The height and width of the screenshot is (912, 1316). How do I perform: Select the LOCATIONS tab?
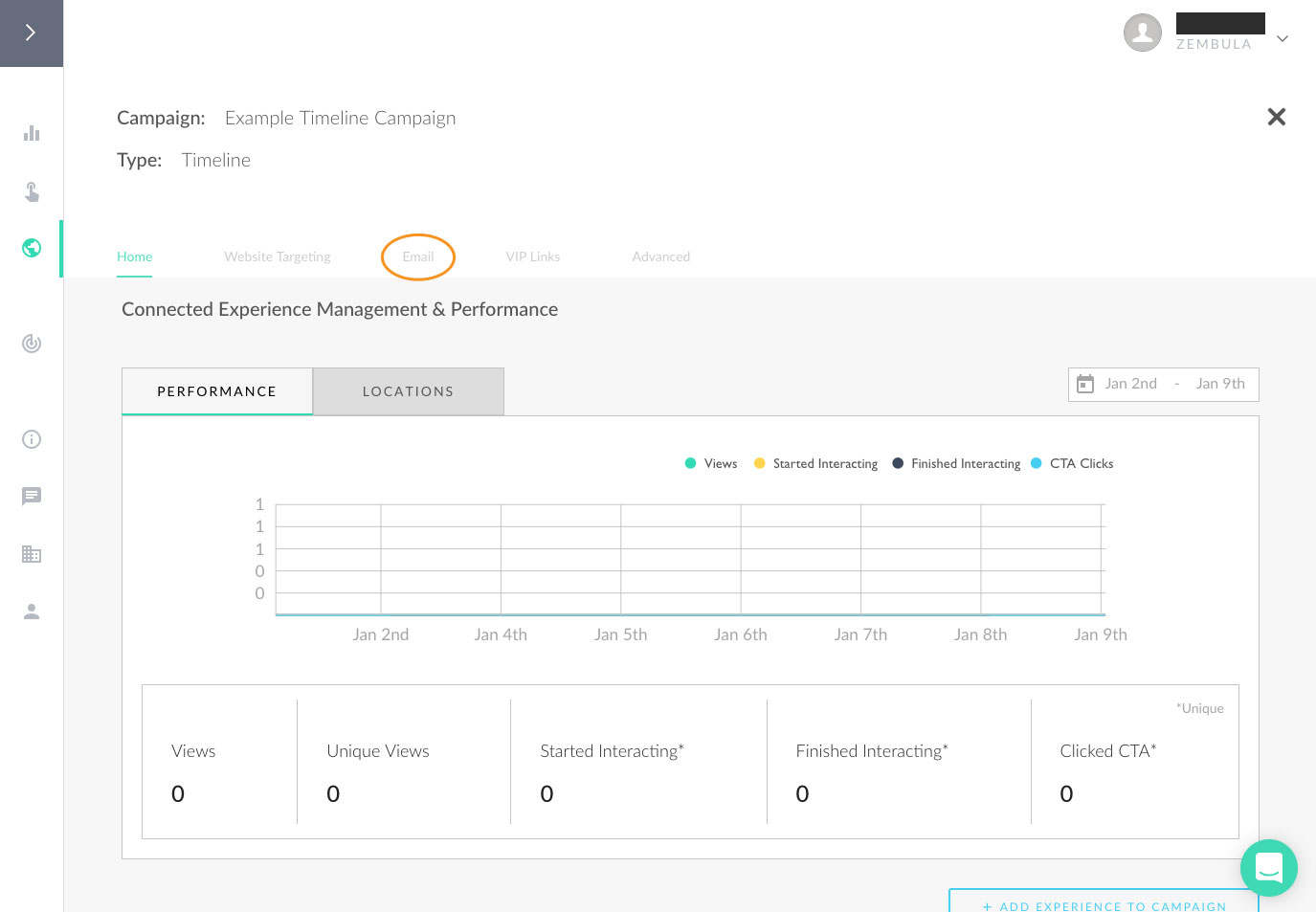coord(409,391)
